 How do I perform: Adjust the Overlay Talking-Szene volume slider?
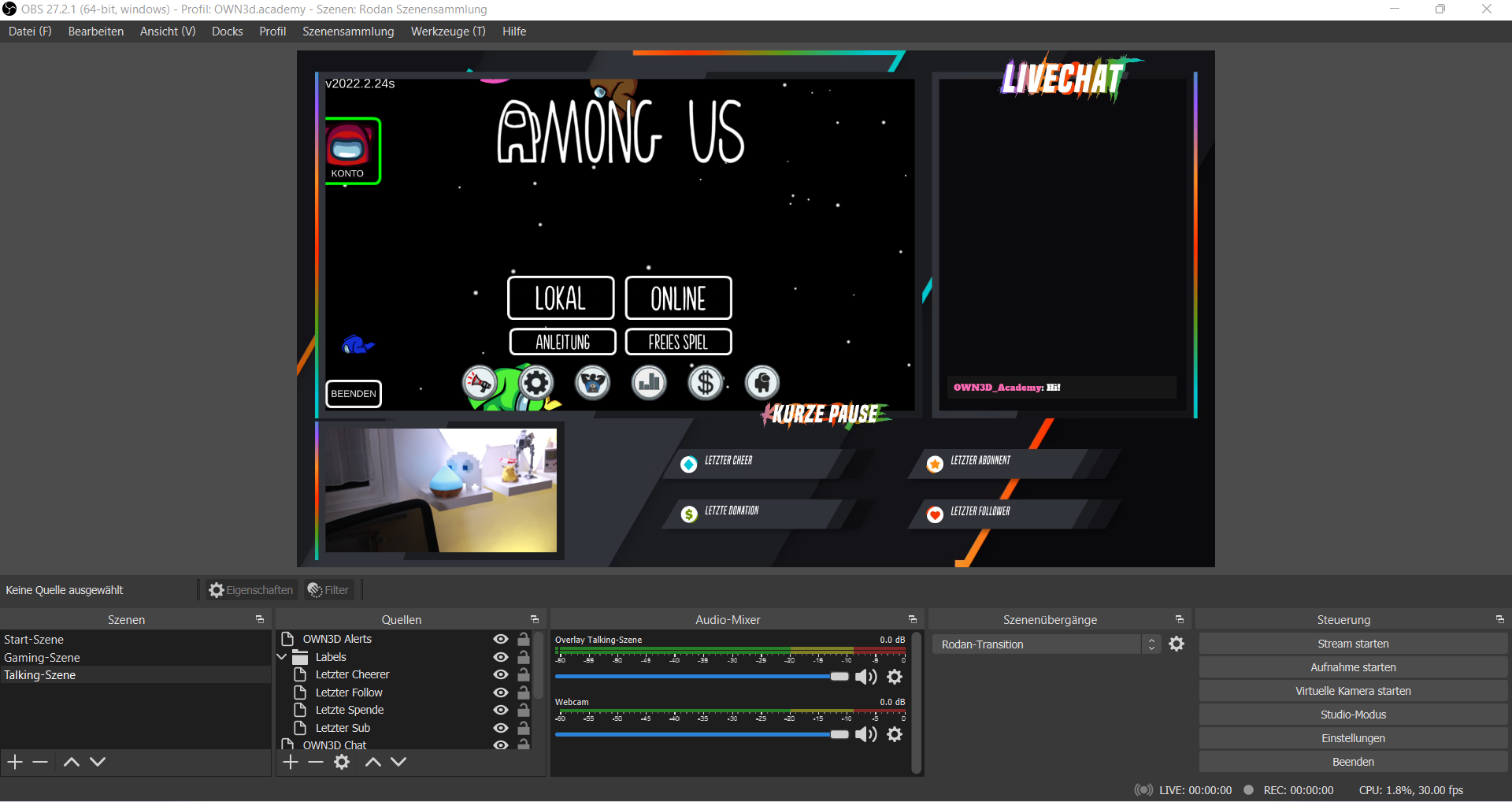pos(839,676)
